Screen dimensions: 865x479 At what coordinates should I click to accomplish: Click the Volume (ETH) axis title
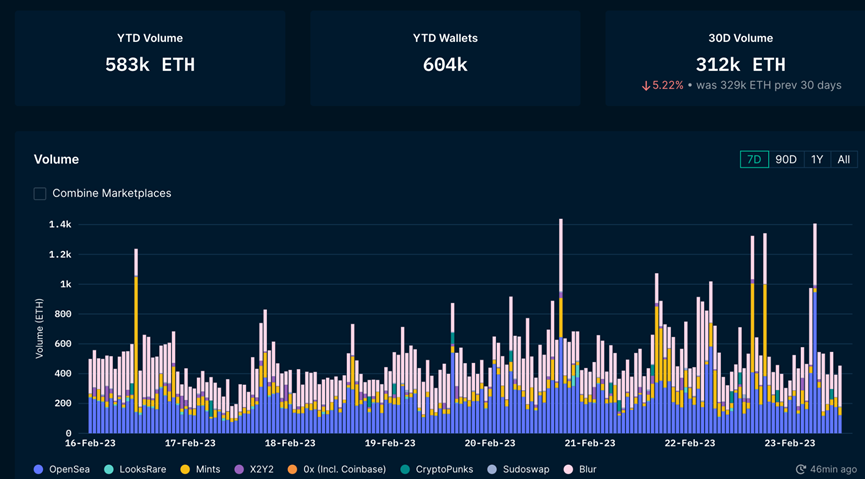[40, 329]
